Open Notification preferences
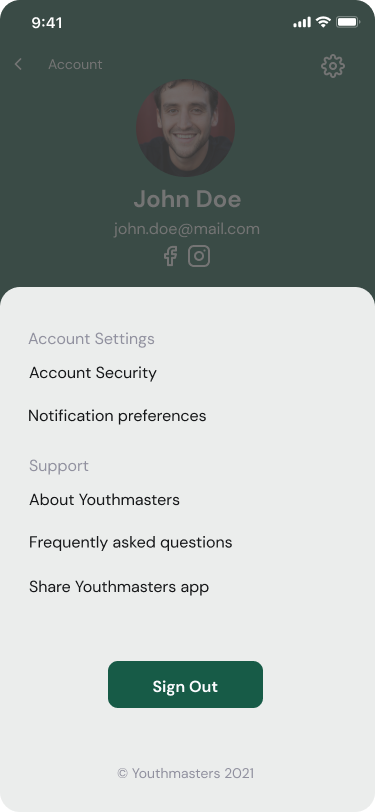 [x=117, y=416]
